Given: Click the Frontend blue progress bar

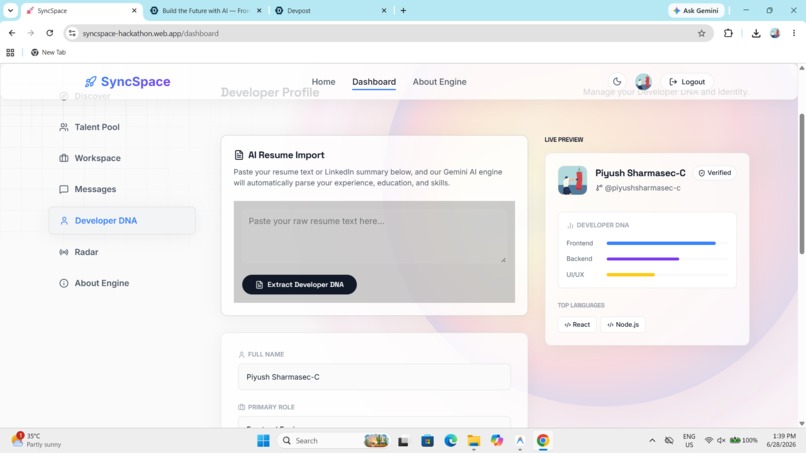Looking at the screenshot, I should 661,243.
